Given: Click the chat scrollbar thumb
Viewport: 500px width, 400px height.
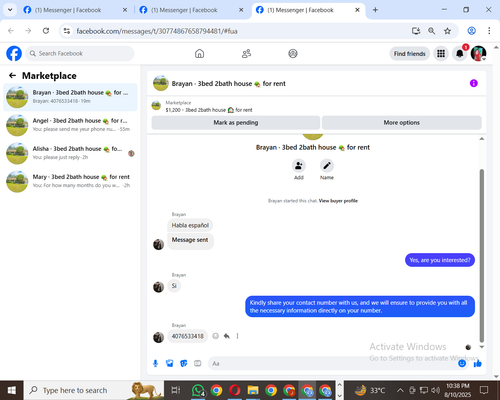Looking at the screenshot, I should click(x=481, y=256).
